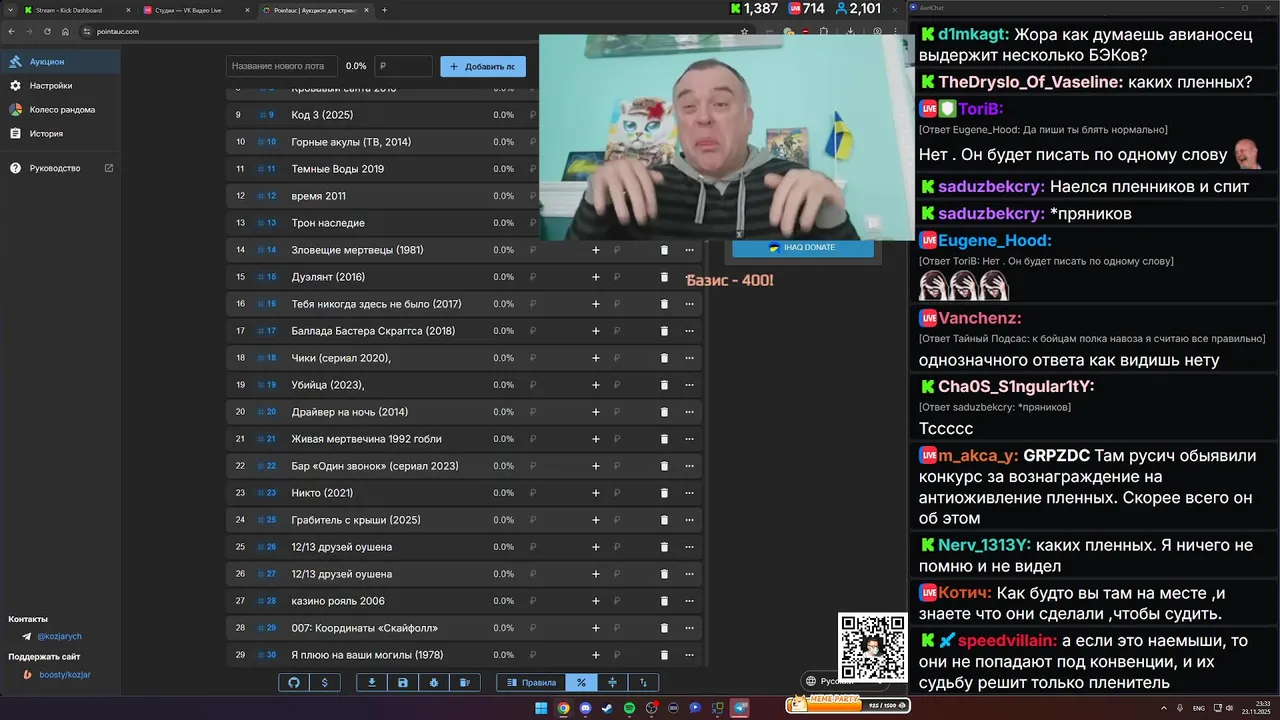1280x720 pixels.
Task: Go back with the browser back arrow
Action: coord(11,31)
